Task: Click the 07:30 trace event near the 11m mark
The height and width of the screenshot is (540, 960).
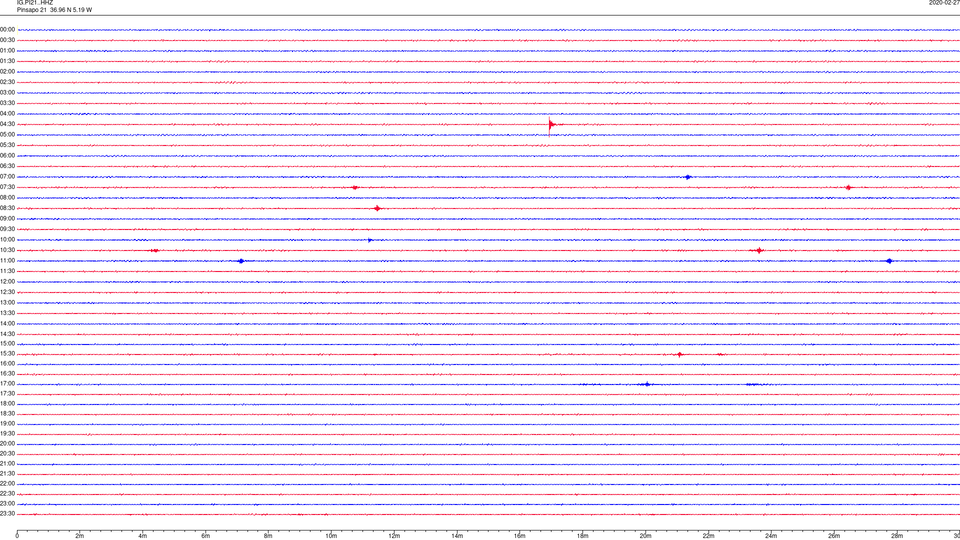Action: (355, 188)
